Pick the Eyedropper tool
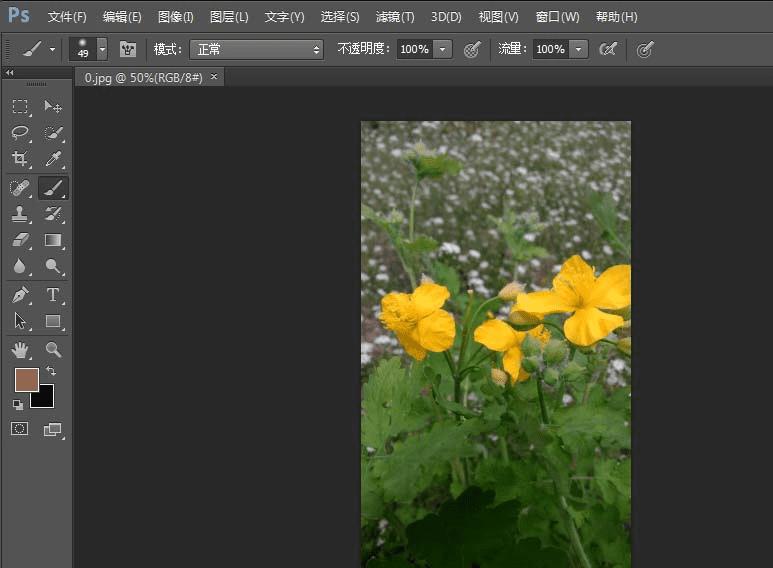 point(53,159)
